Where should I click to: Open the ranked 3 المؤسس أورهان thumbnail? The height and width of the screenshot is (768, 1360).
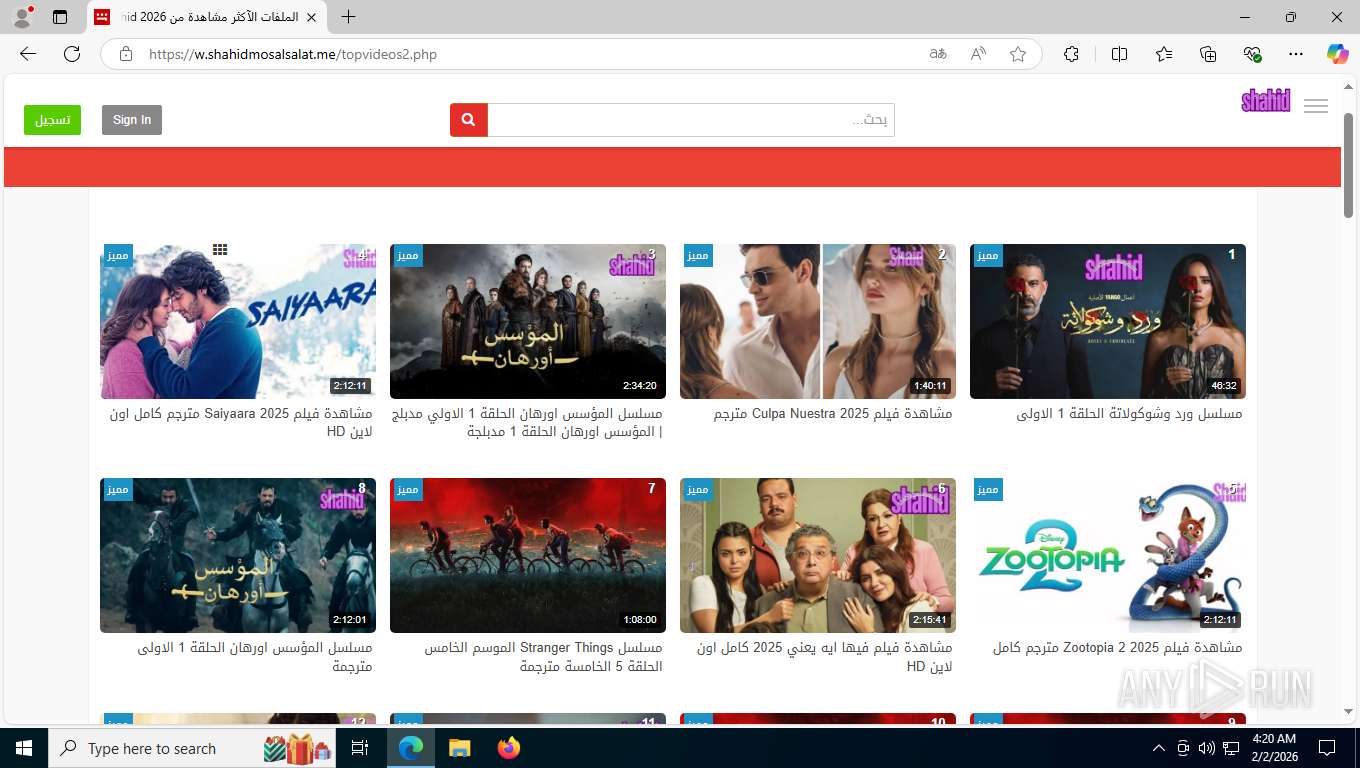pyautogui.click(x=528, y=322)
